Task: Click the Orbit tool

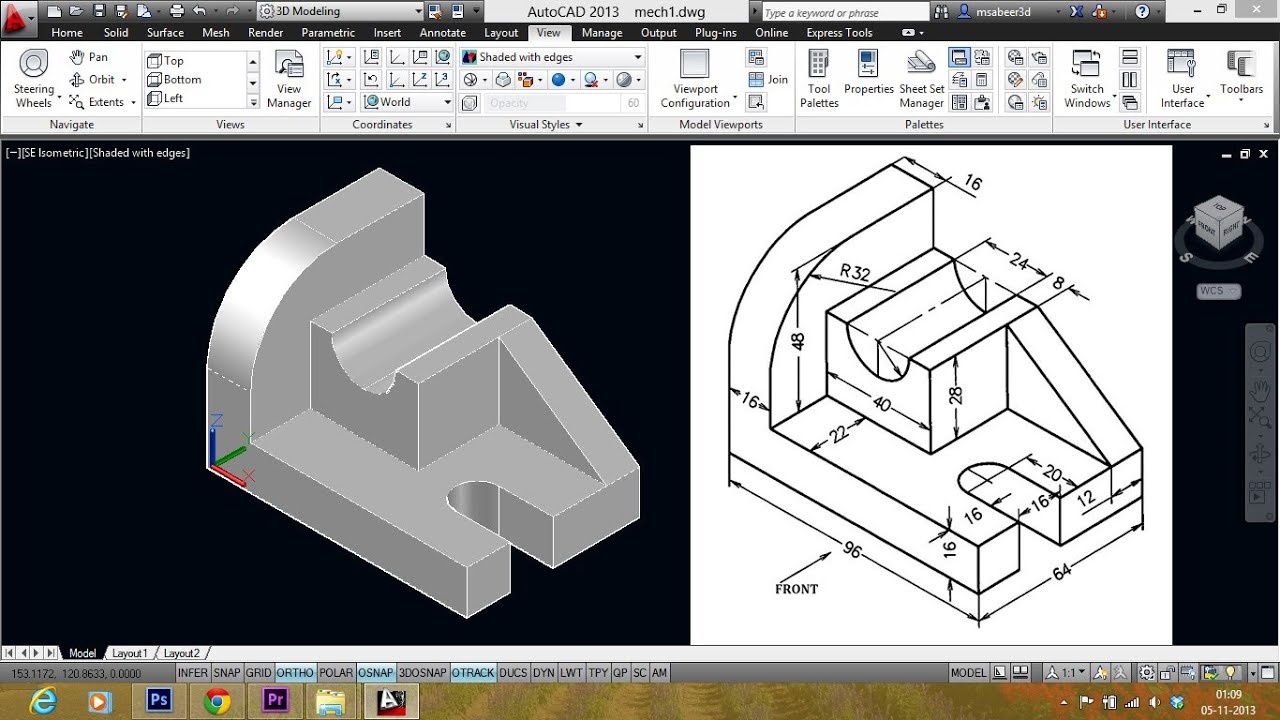Action: (94, 79)
